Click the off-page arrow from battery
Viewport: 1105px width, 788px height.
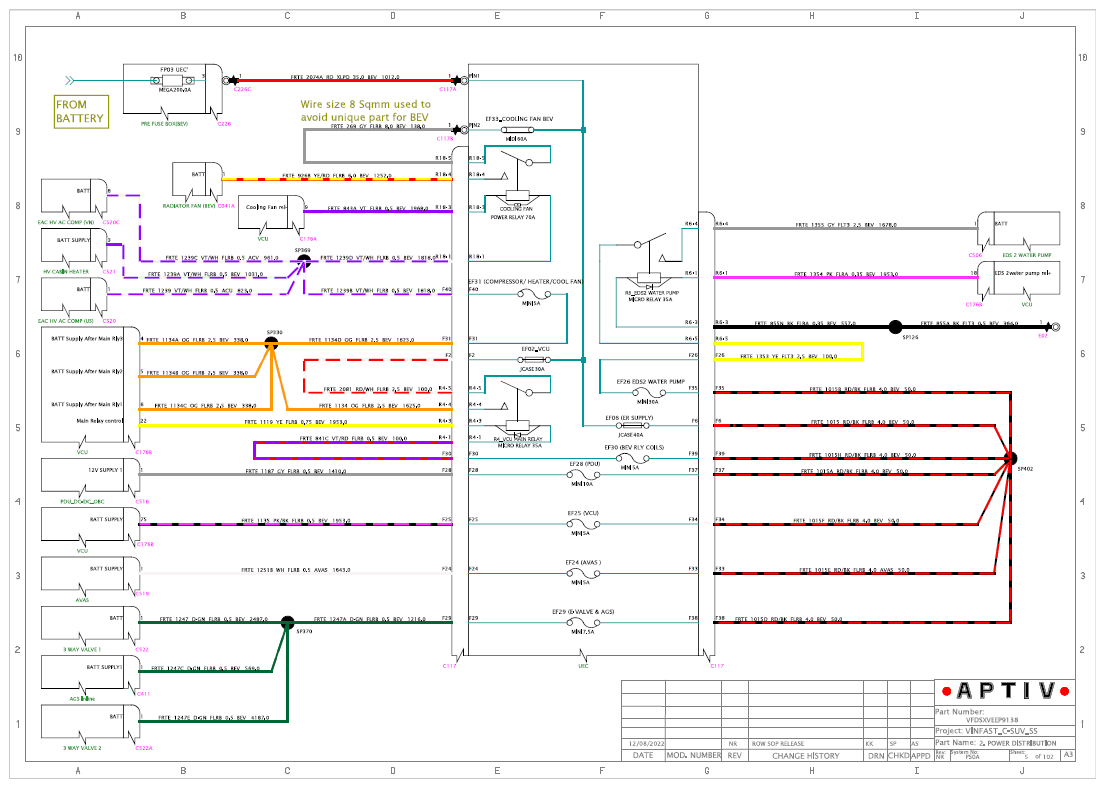(x=69, y=80)
